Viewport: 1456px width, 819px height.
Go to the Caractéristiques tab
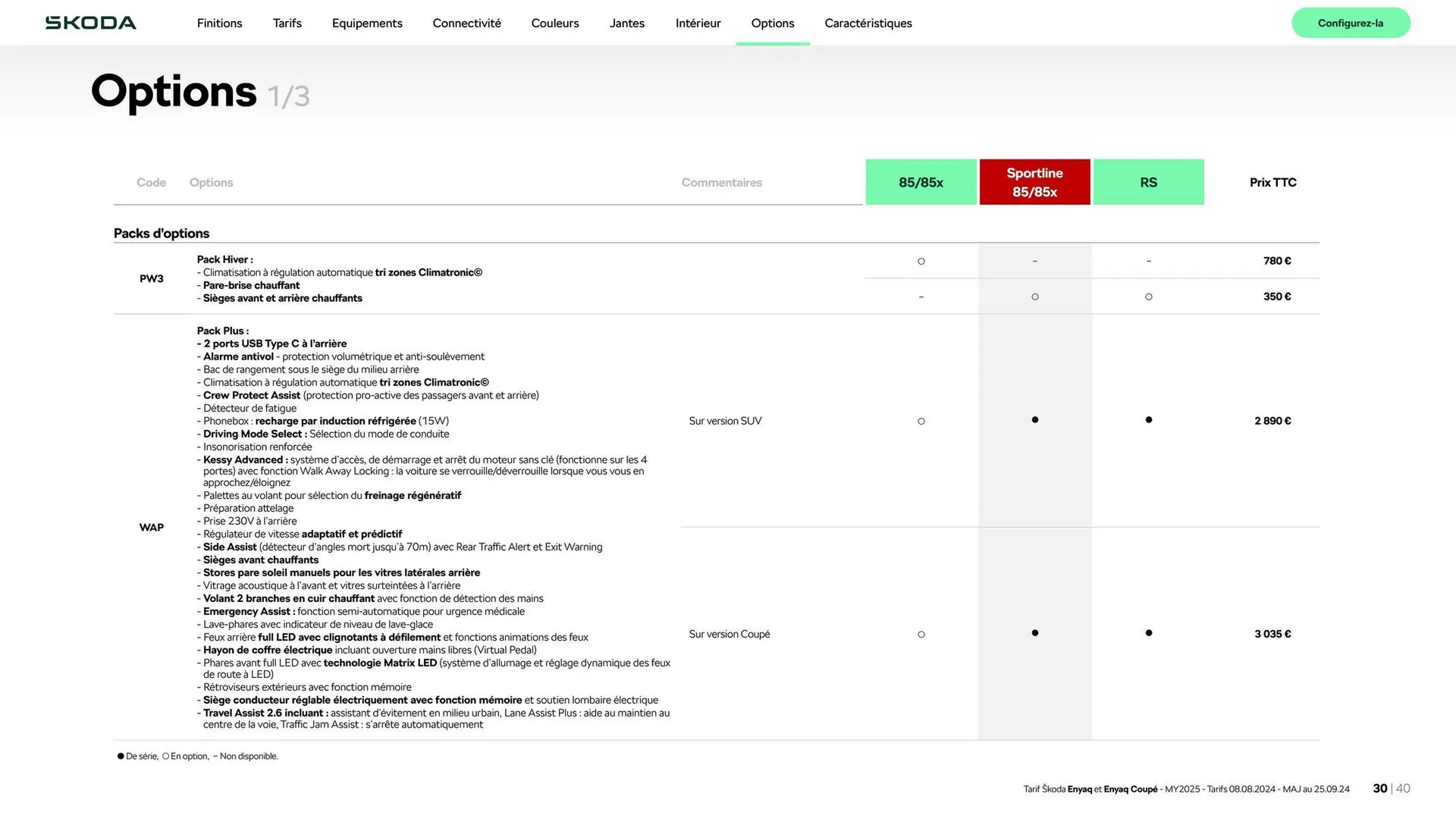pyautogui.click(x=868, y=23)
